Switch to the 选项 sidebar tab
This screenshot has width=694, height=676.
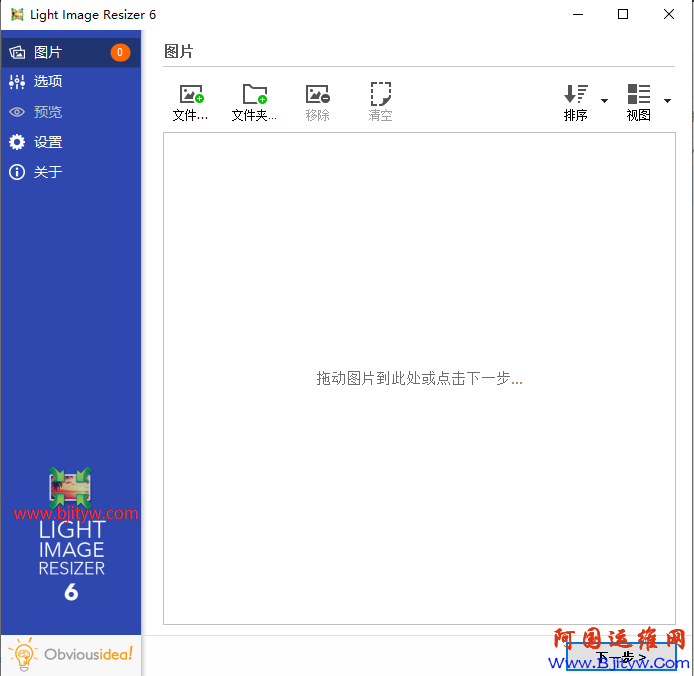(48, 82)
